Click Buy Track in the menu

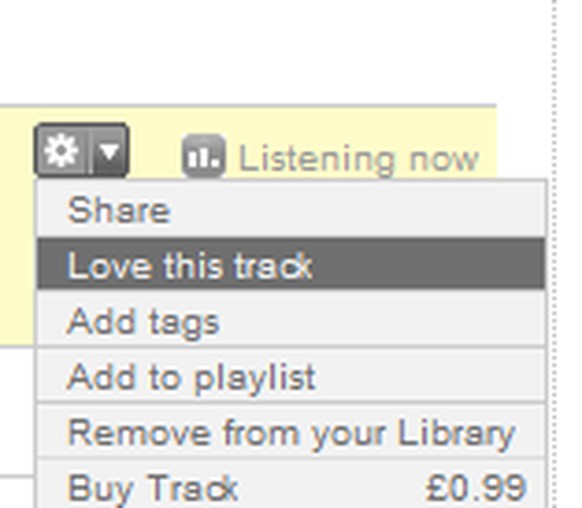click(x=153, y=487)
